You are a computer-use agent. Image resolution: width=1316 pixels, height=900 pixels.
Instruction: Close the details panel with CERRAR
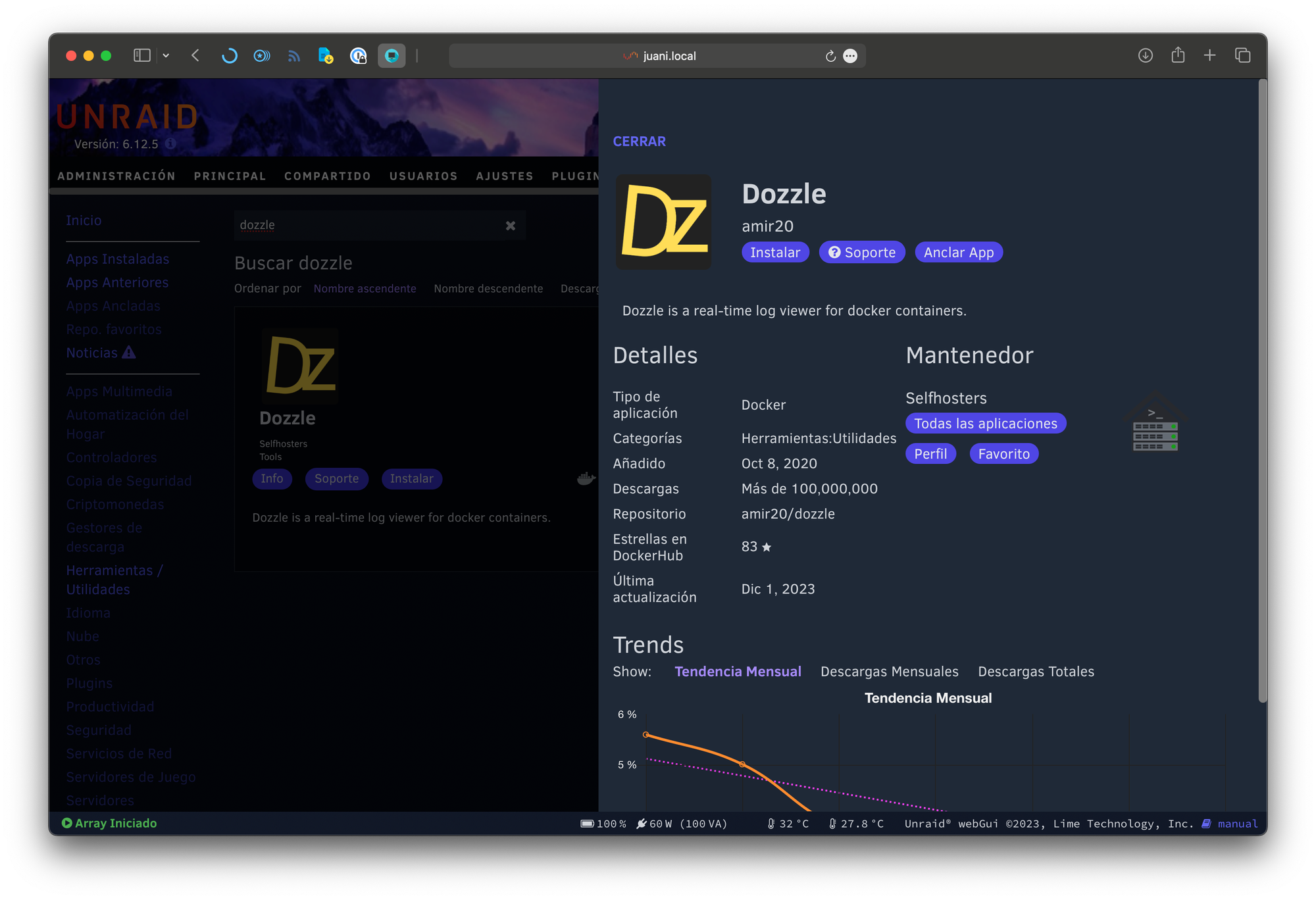click(639, 141)
